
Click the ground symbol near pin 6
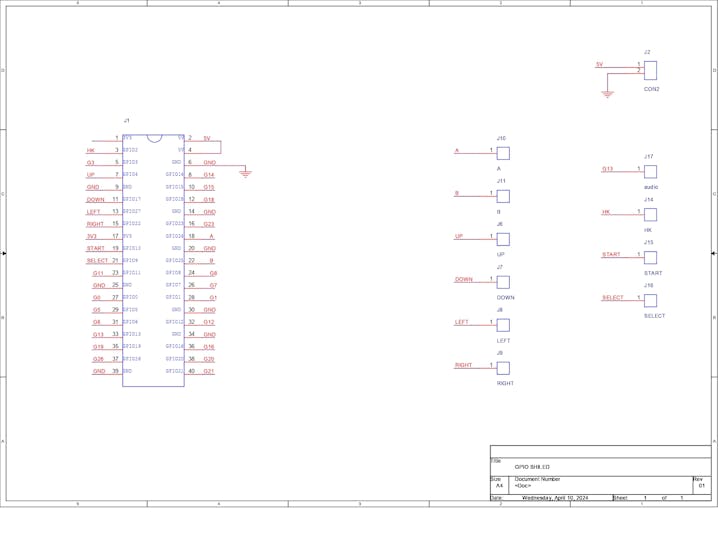click(245, 174)
